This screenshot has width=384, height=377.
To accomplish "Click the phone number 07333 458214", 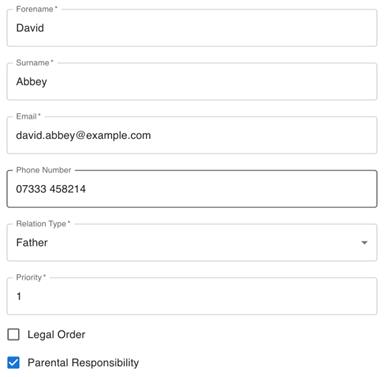I will [51, 189].
